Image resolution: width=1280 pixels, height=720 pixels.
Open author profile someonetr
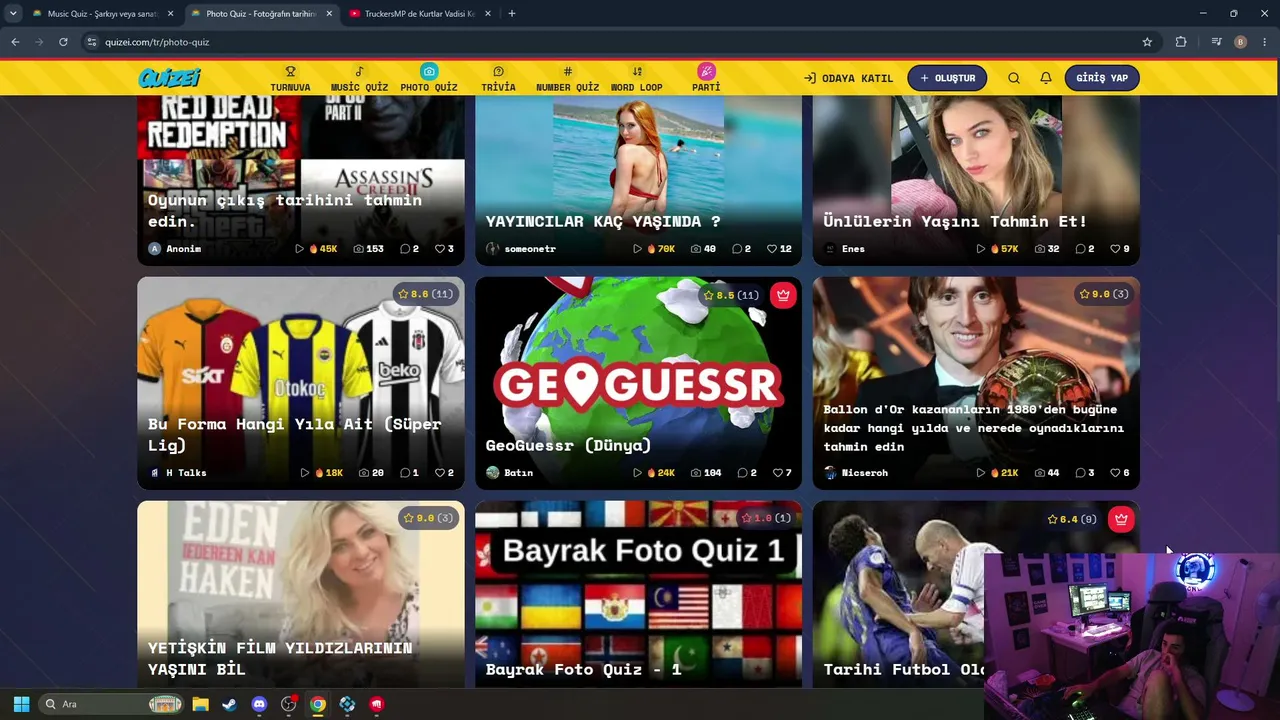coord(521,249)
